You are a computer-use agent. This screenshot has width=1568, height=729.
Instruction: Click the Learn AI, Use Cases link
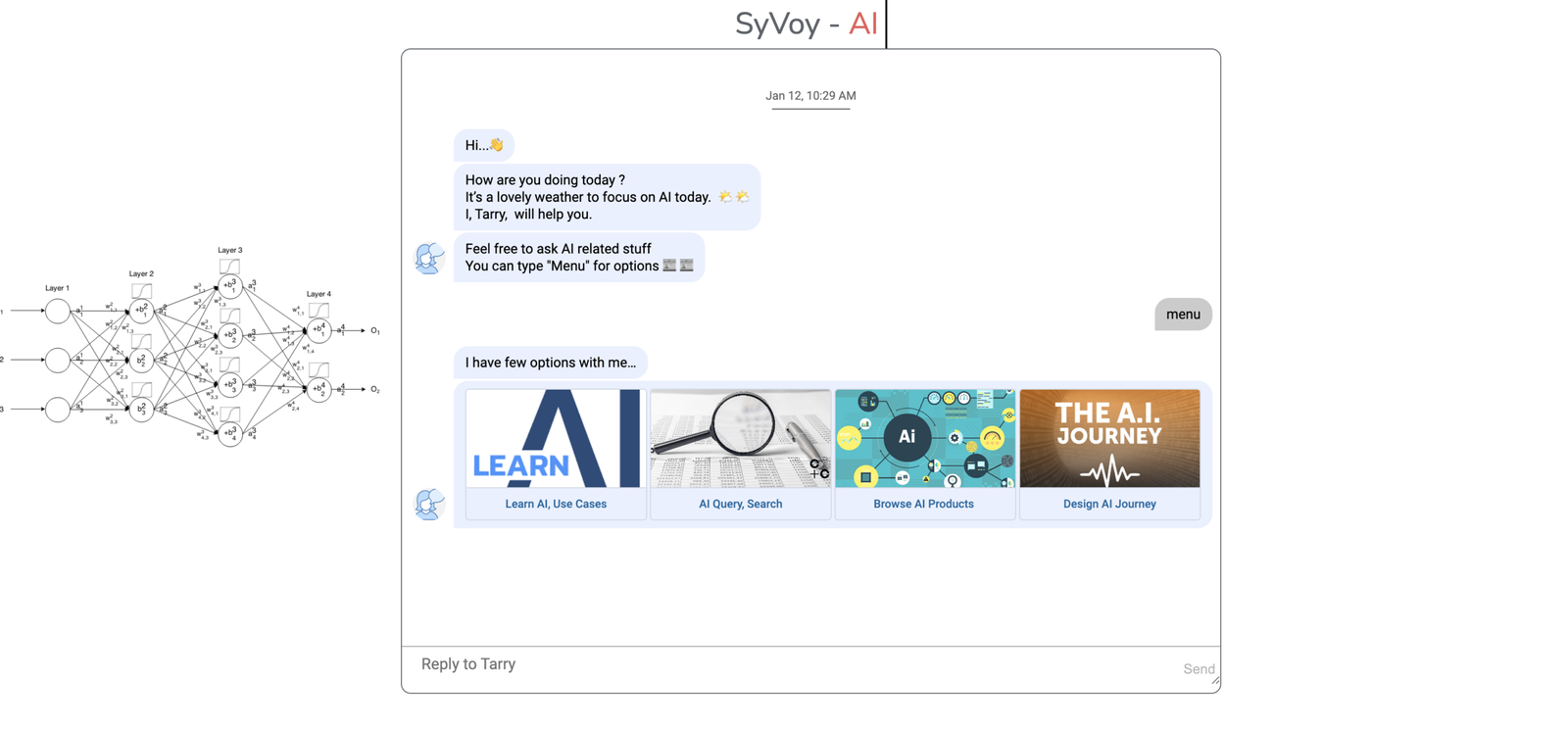(556, 504)
